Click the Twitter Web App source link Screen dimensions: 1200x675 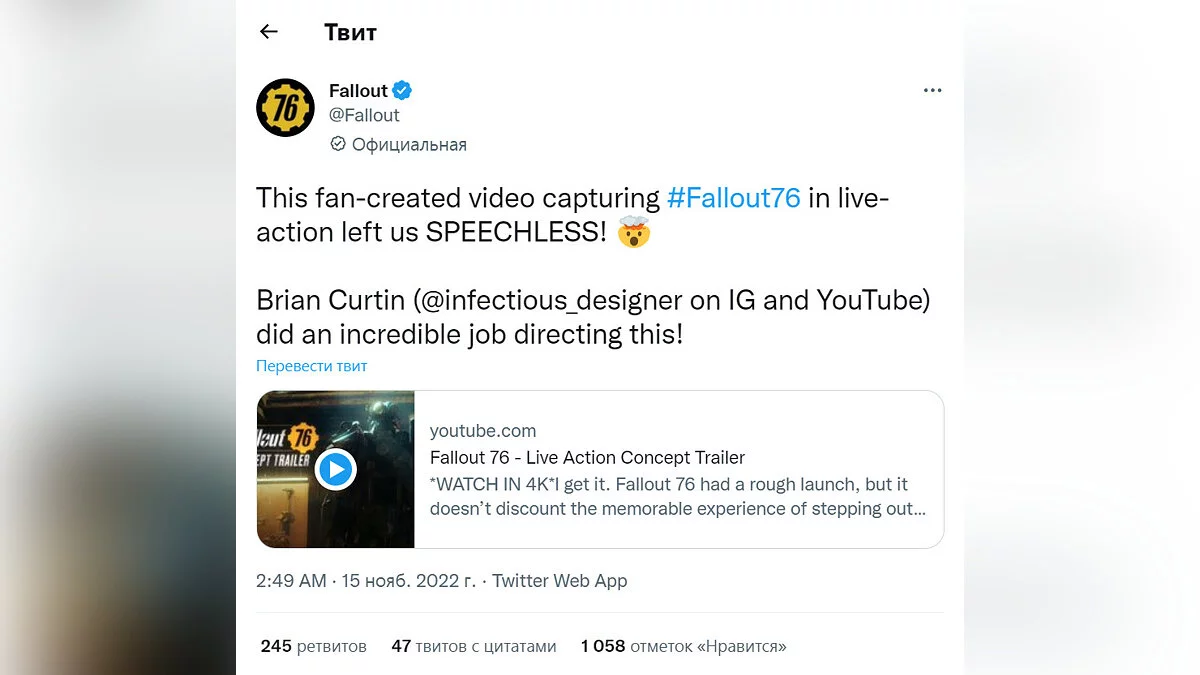(x=560, y=581)
